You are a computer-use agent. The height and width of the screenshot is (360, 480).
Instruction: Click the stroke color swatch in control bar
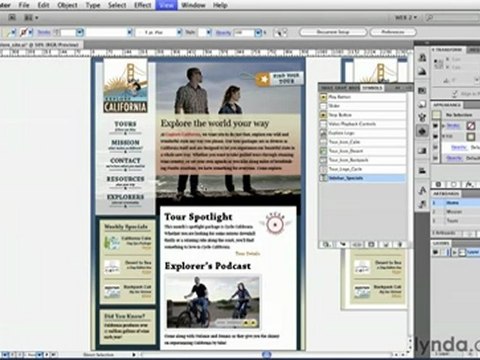click(23, 32)
